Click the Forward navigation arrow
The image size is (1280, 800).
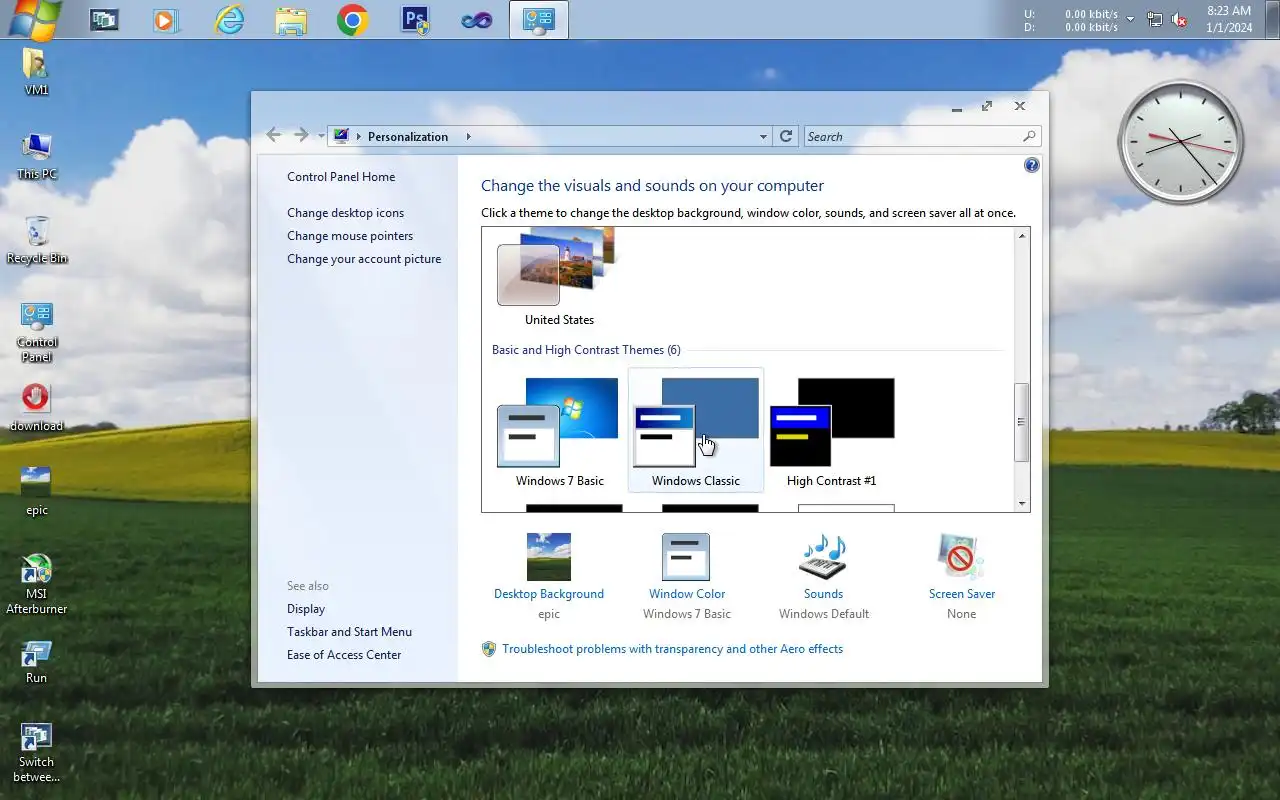(301, 135)
